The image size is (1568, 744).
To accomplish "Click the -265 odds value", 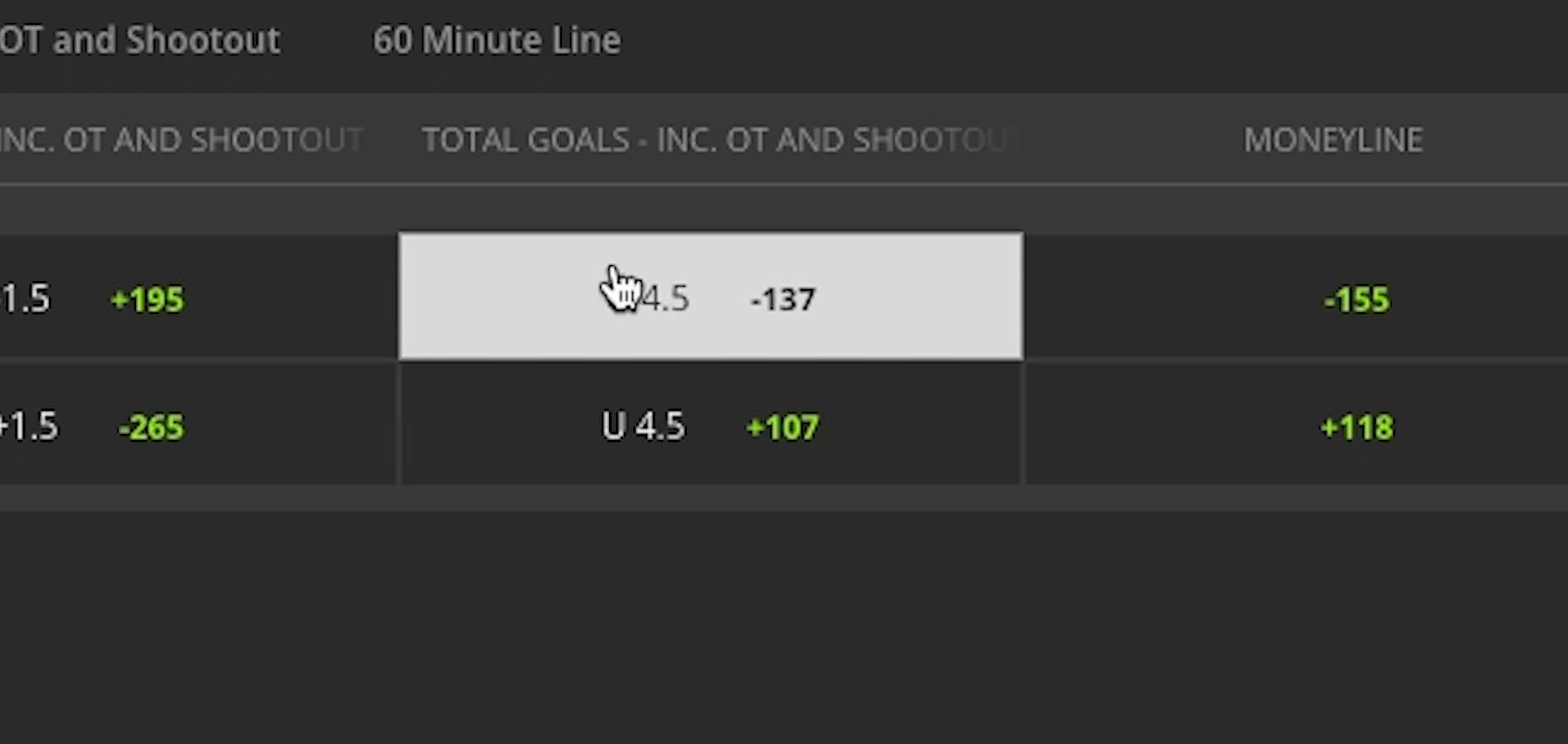I will [x=151, y=427].
